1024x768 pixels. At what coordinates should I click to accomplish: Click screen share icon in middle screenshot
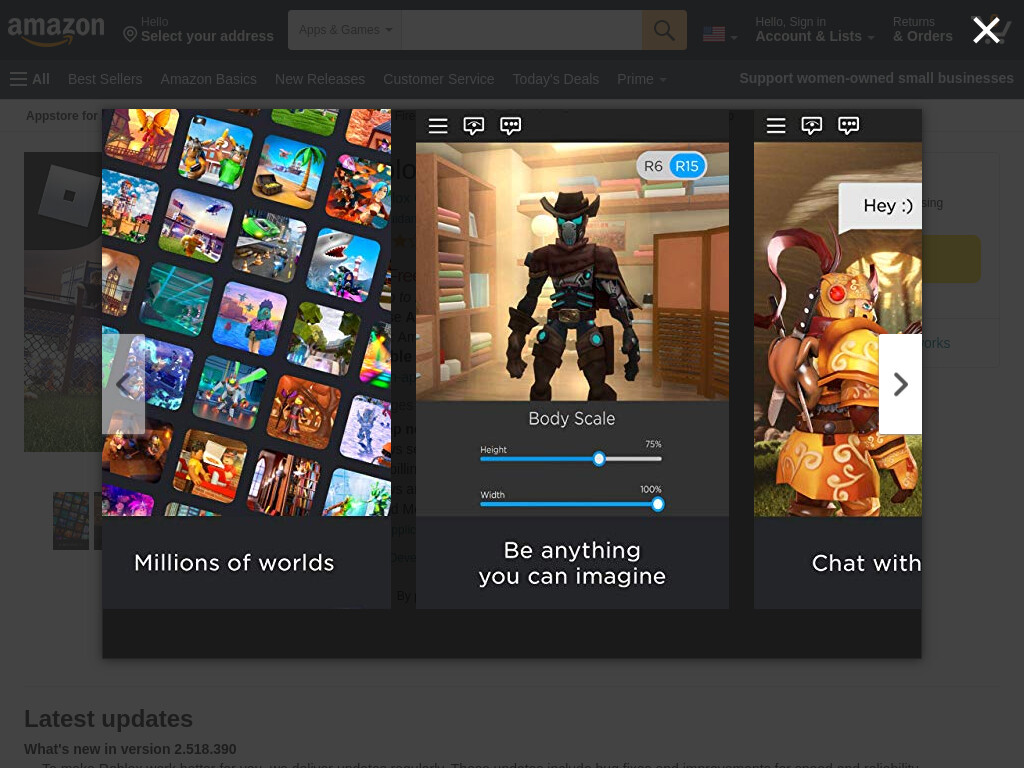(x=474, y=125)
